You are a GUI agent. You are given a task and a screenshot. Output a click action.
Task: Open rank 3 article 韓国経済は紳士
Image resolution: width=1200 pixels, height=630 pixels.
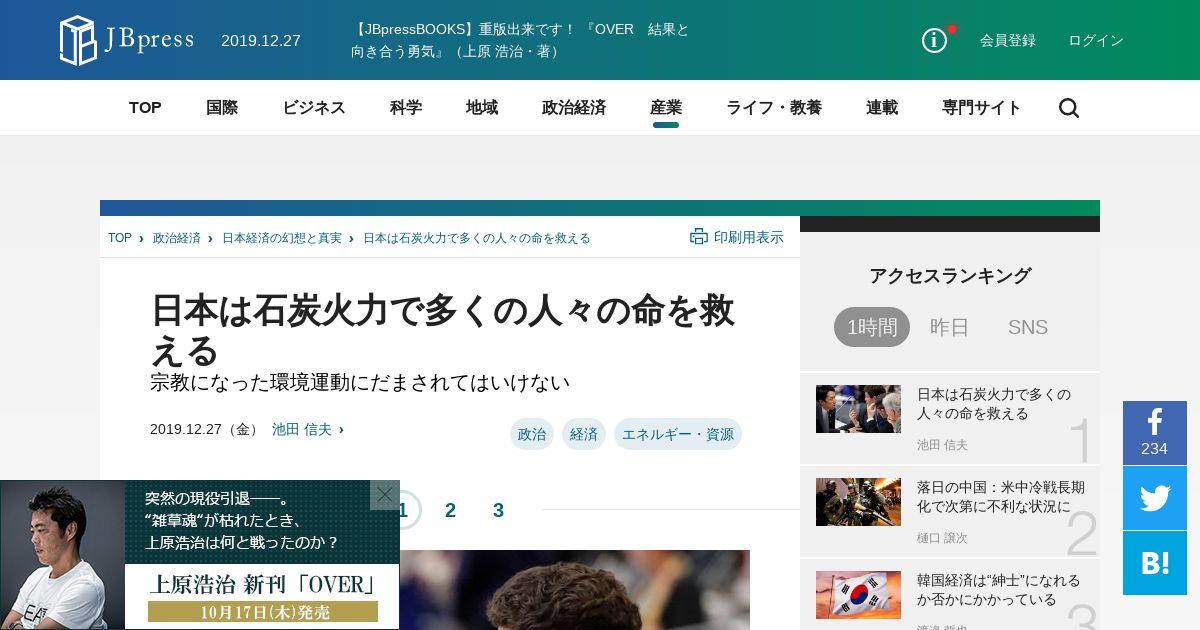click(x=999, y=590)
